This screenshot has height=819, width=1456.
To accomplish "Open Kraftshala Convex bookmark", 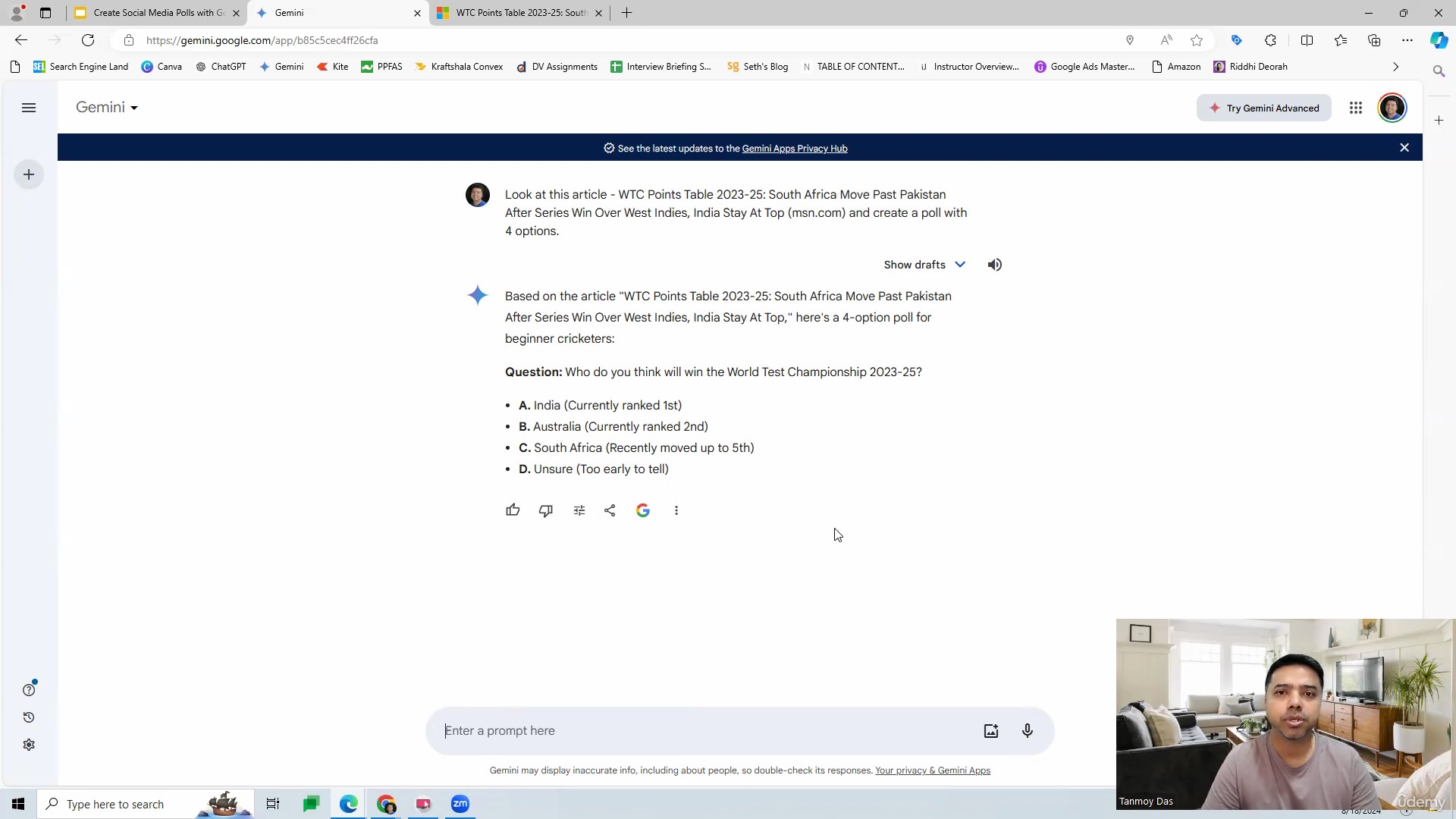I will click(x=459, y=67).
